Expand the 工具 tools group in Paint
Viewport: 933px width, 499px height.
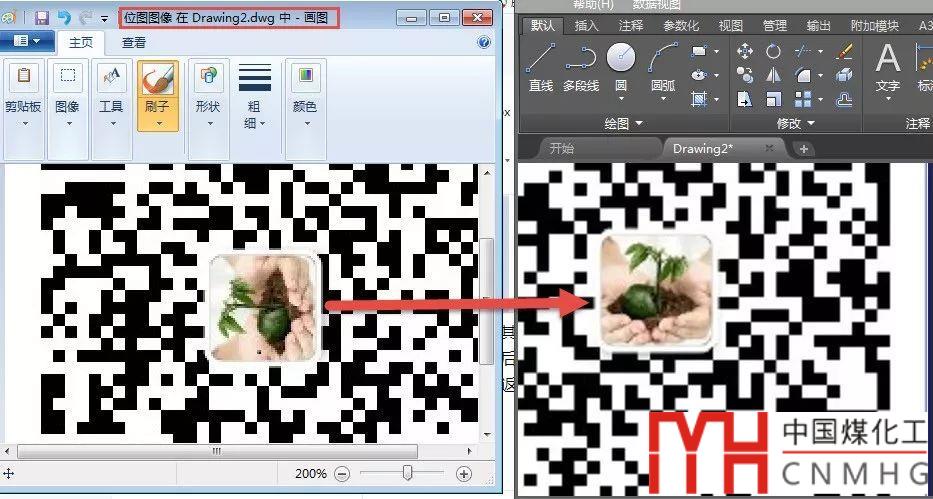pos(112,109)
